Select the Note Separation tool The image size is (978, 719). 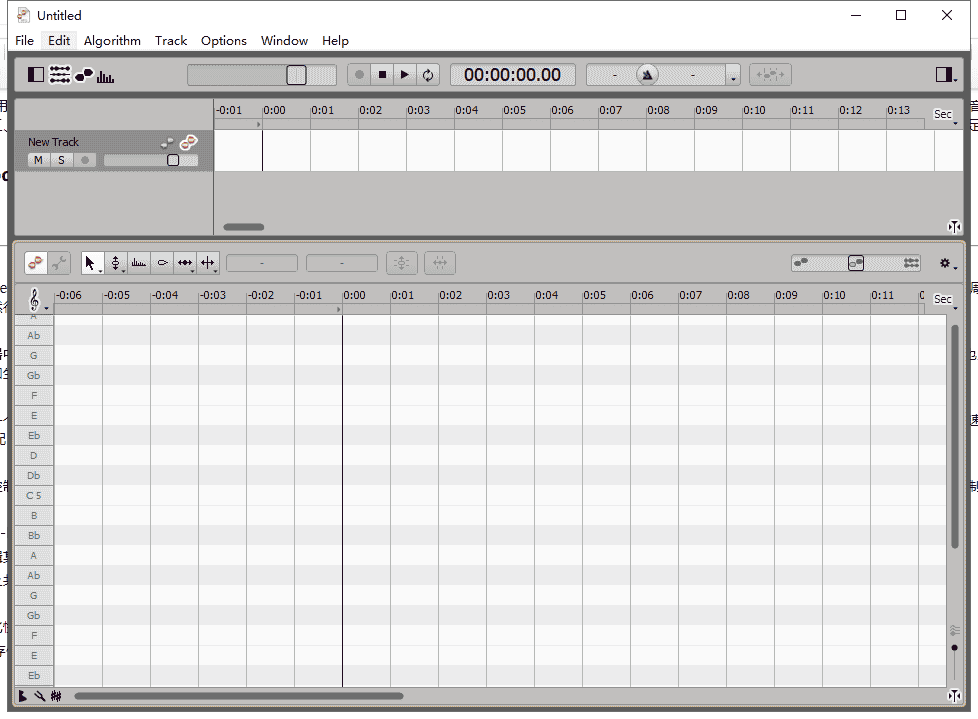[208, 263]
